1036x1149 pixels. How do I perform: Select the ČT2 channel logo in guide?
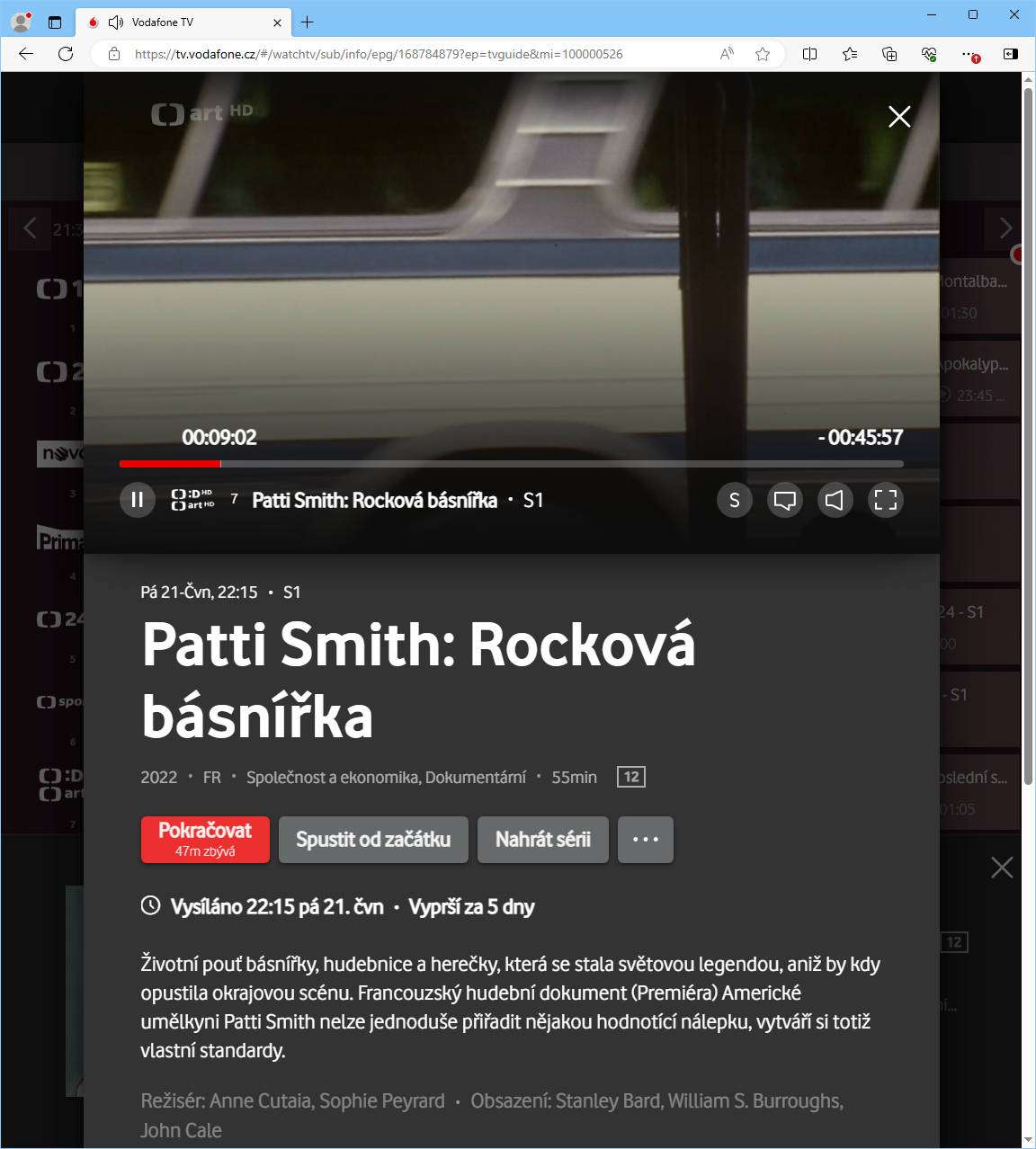59,371
